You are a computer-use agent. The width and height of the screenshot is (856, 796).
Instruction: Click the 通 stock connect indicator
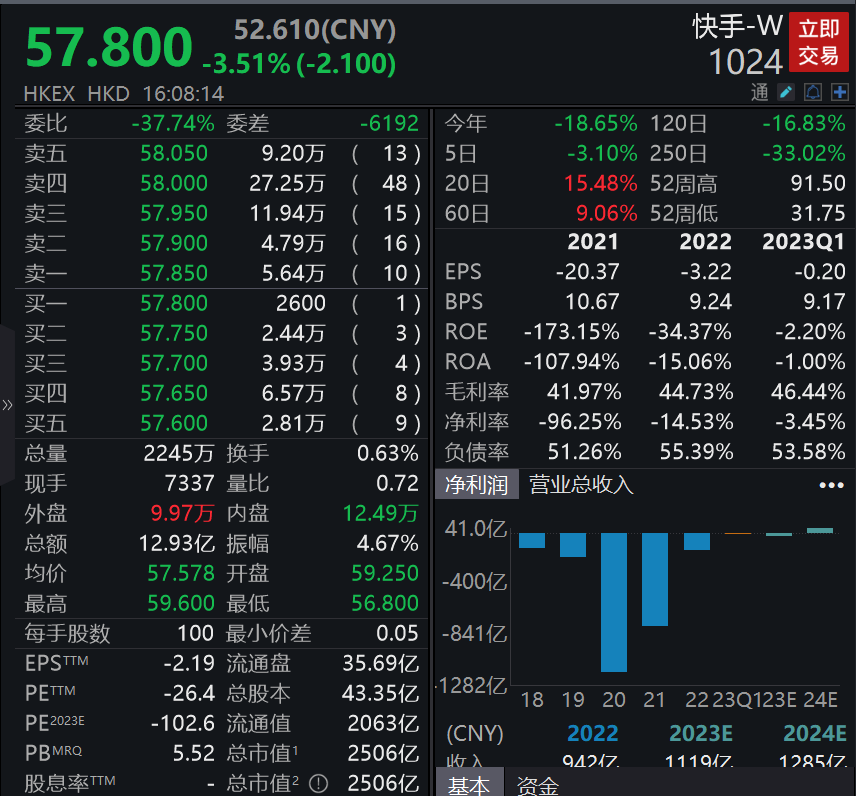click(760, 93)
